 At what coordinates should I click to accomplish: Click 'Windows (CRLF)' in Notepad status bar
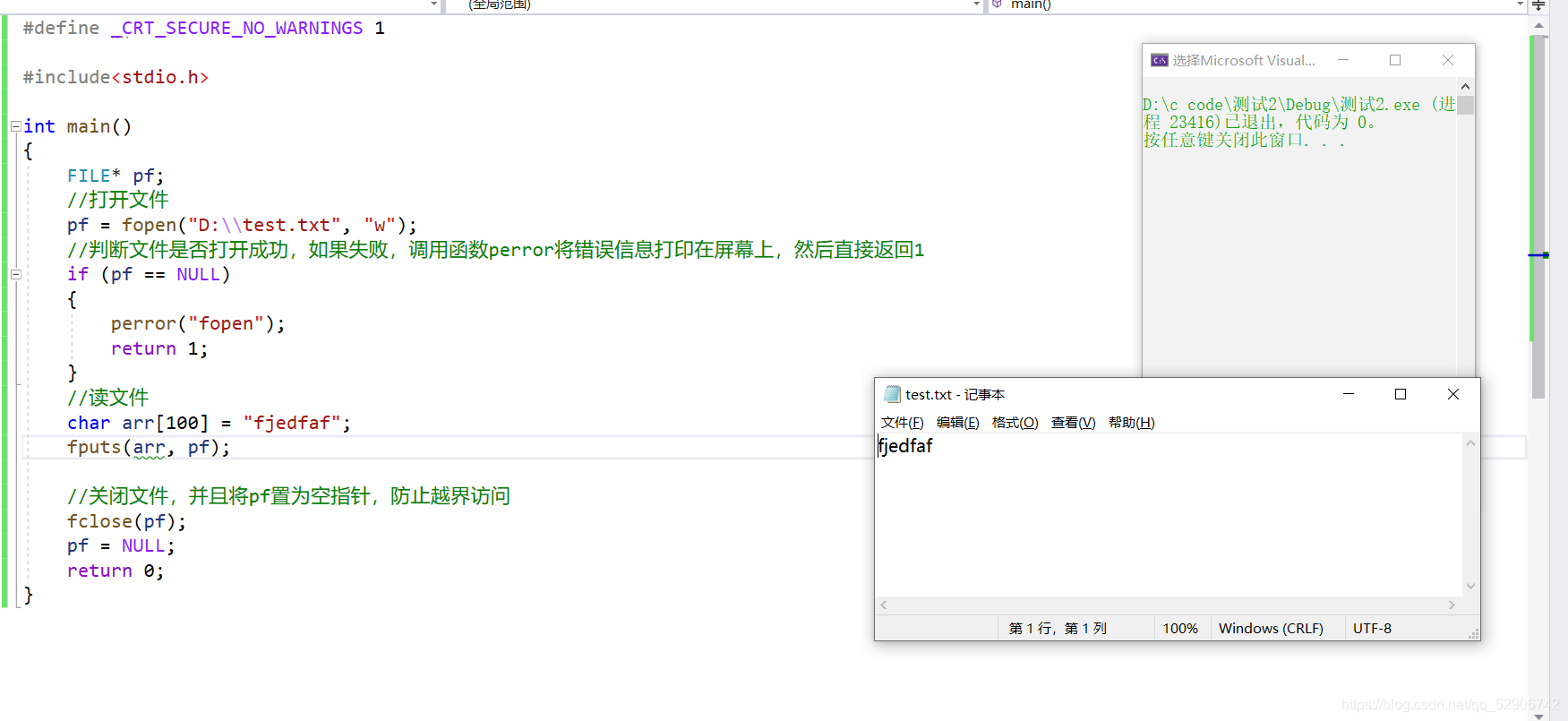[1271, 629]
